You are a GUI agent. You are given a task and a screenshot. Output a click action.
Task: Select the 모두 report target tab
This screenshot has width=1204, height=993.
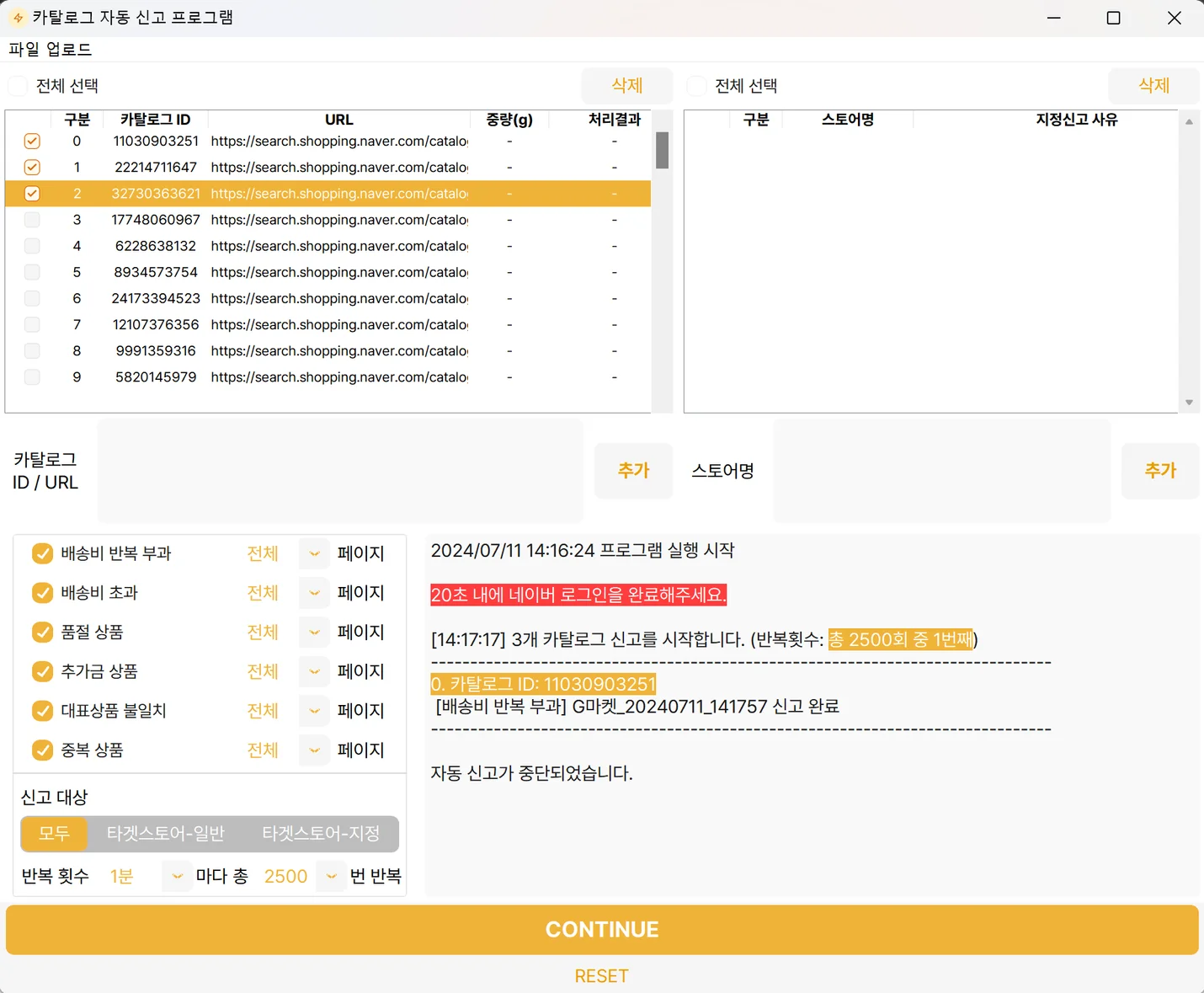pyautogui.click(x=54, y=834)
